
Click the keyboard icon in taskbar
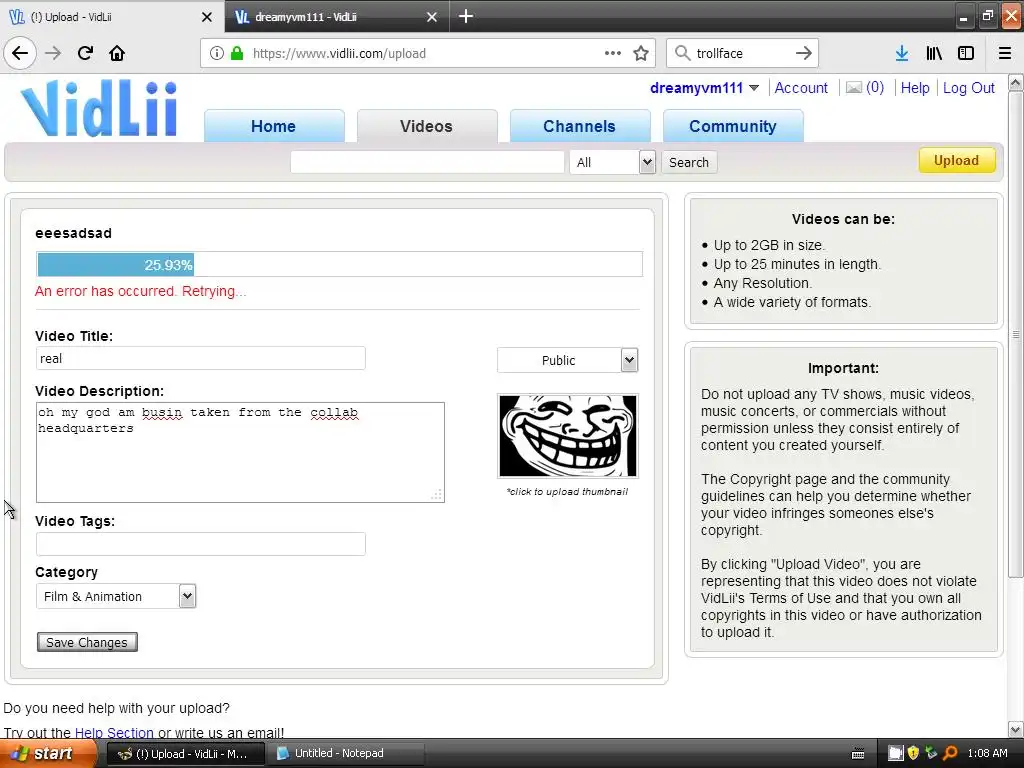(858, 754)
